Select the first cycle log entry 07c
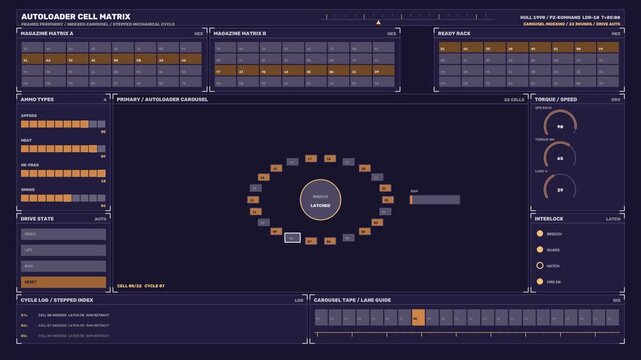 tap(65, 315)
